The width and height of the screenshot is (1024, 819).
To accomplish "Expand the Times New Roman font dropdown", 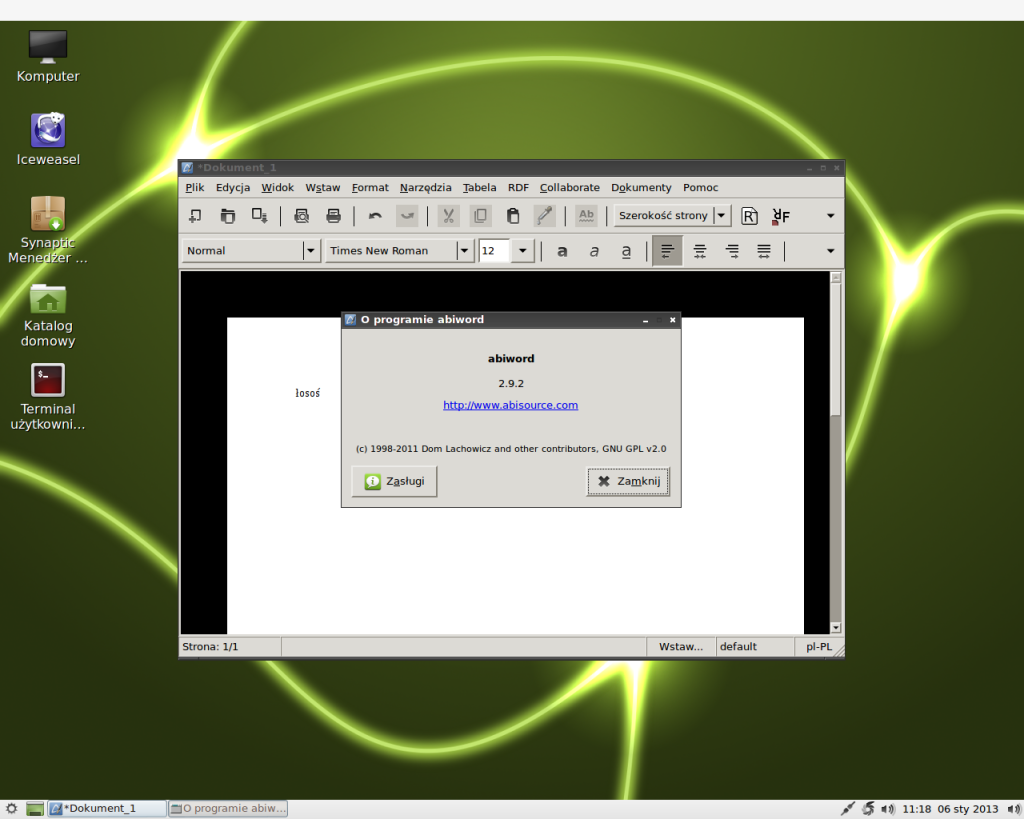I will click(x=464, y=251).
